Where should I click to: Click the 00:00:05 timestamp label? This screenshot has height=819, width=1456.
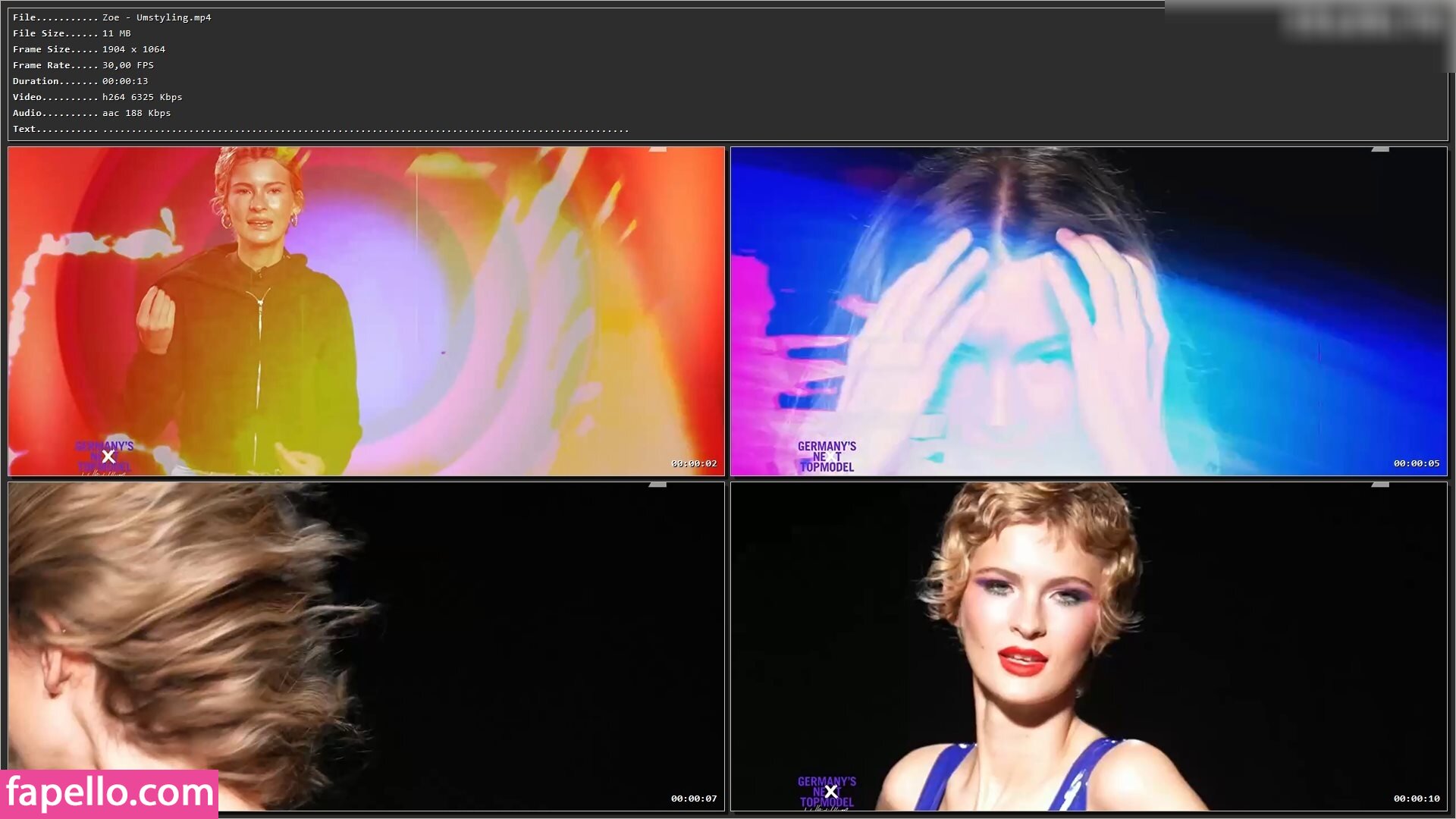(1416, 463)
